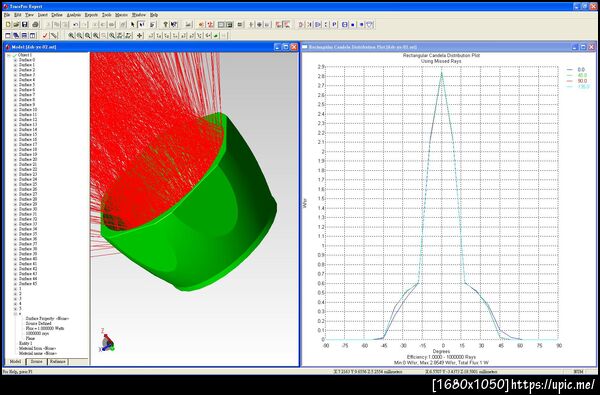600x395 pixels.
Task: Click the Save floppy disk icon
Action: [24, 24]
